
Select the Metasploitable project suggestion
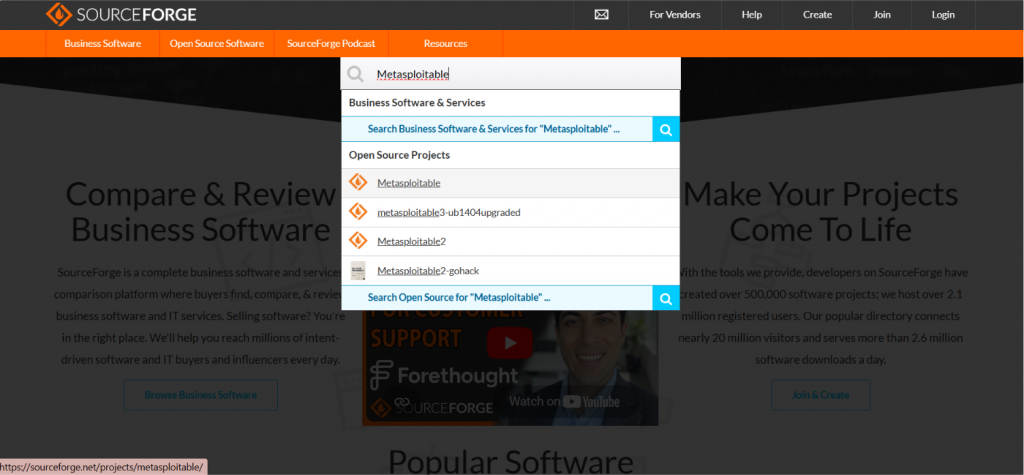point(510,183)
